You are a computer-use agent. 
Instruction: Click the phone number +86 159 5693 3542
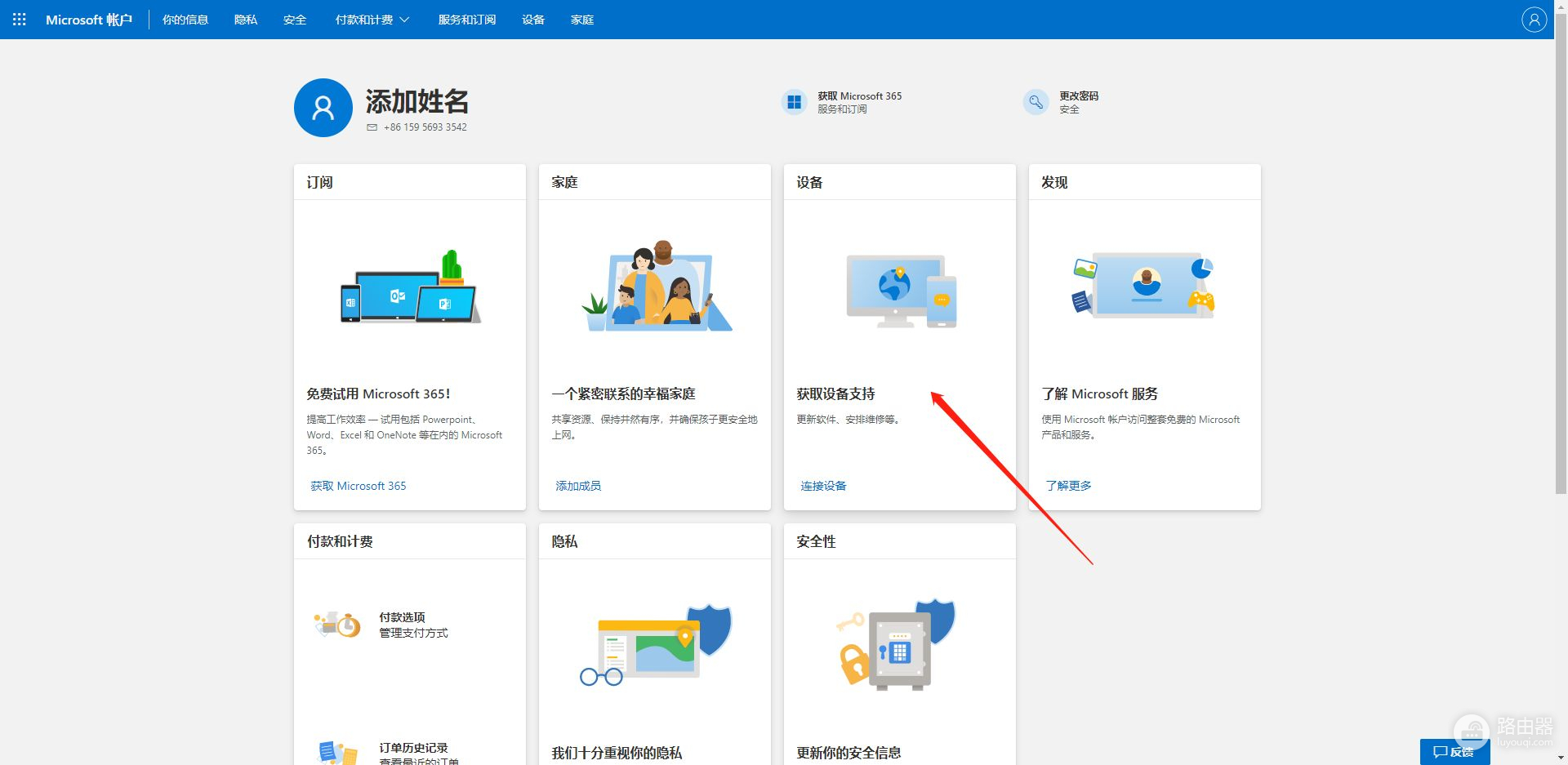click(x=425, y=127)
